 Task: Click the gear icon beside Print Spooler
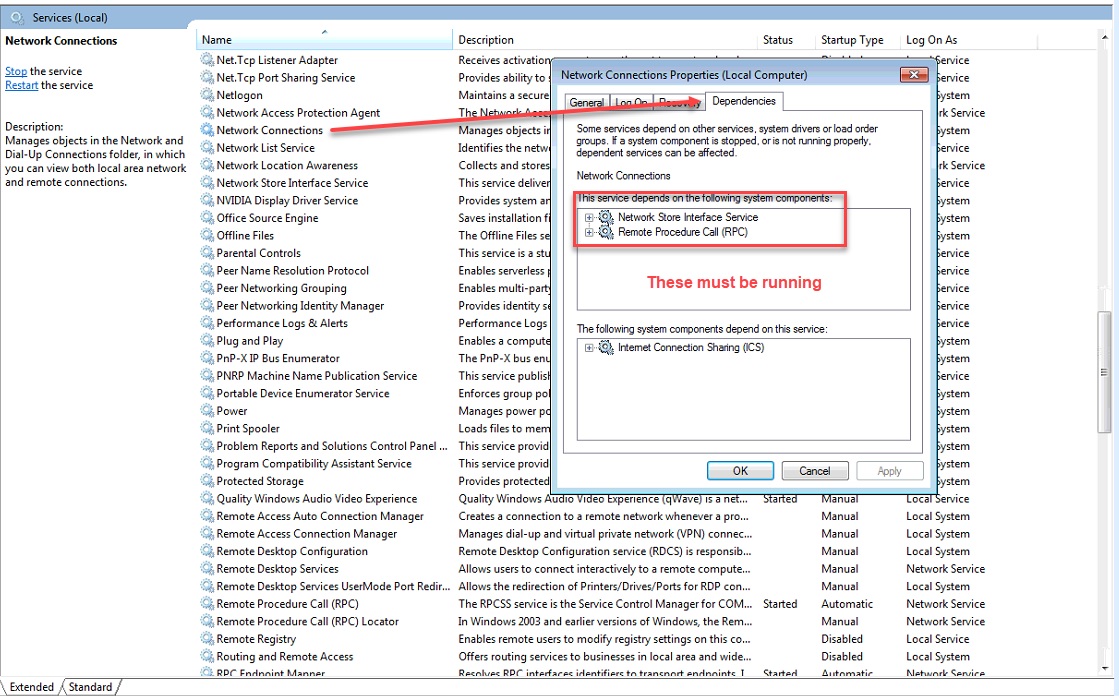pos(207,428)
